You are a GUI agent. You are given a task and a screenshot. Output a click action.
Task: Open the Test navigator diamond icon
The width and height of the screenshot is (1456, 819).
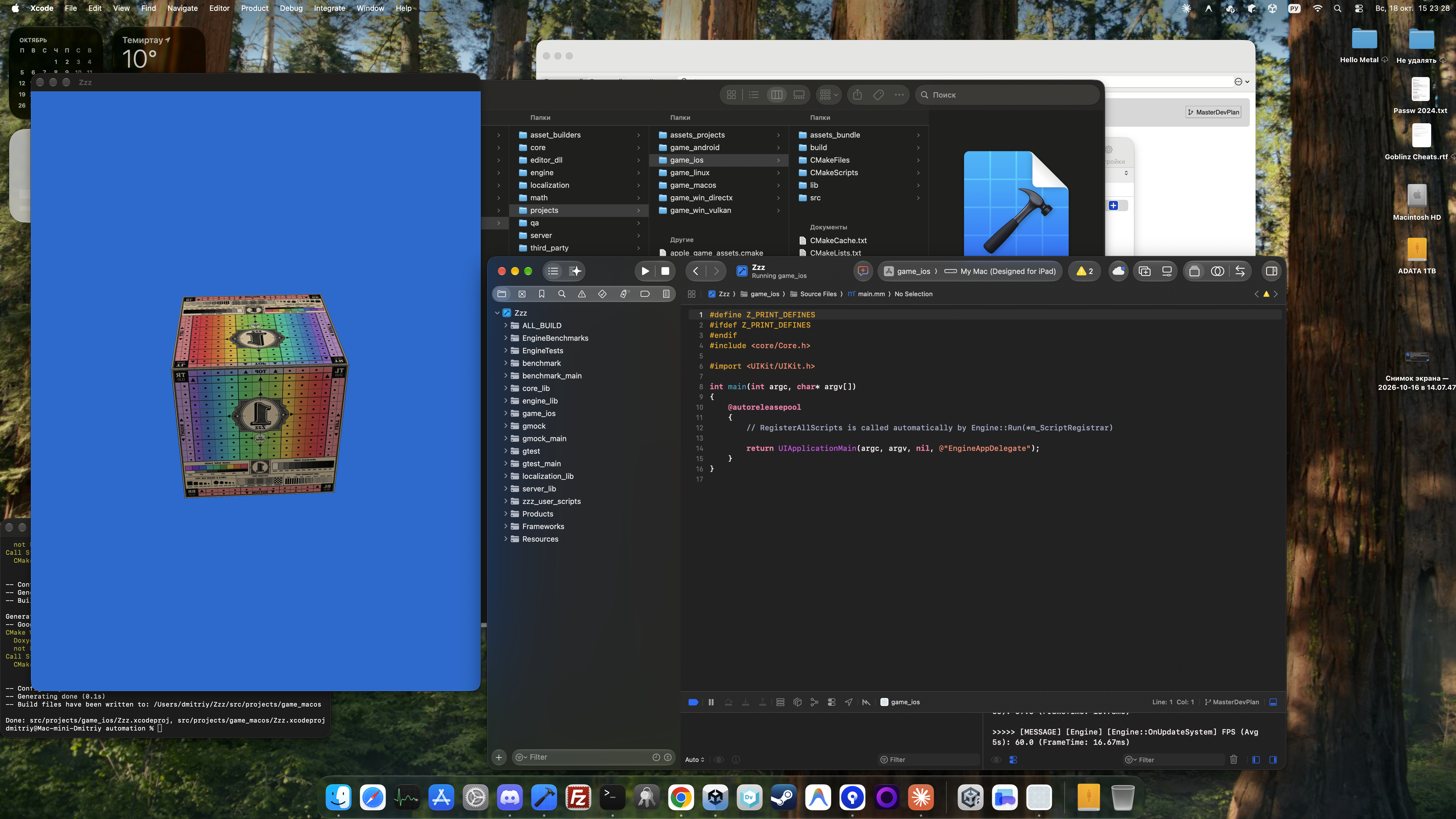pos(602,294)
